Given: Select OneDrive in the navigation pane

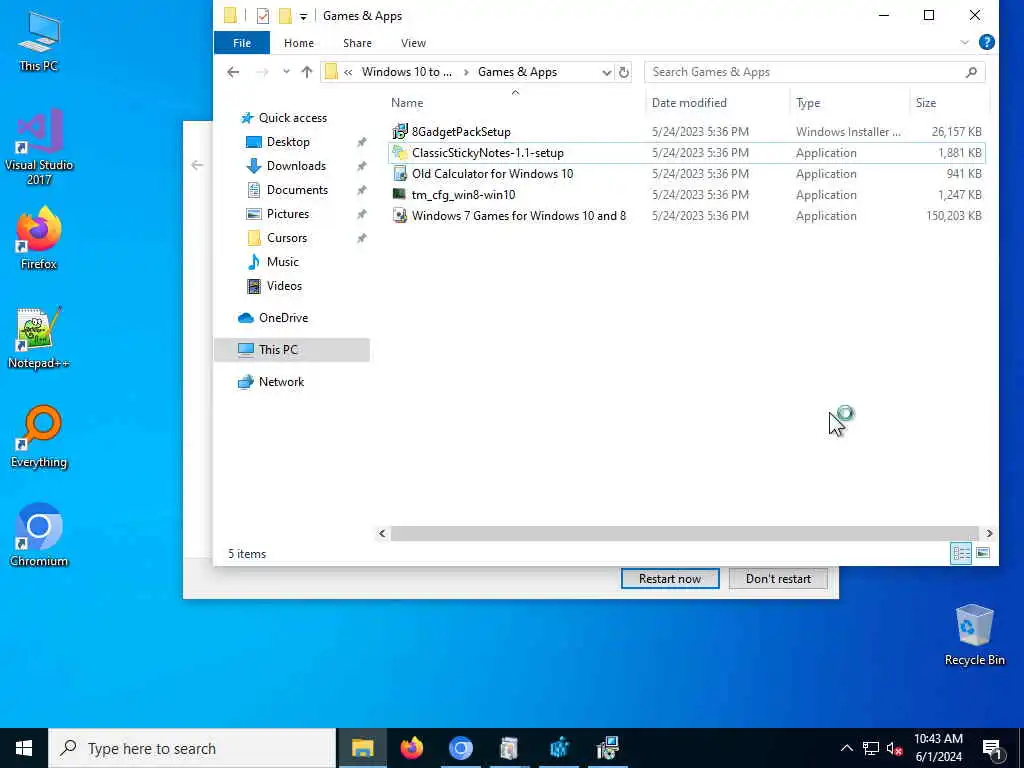Looking at the screenshot, I should coord(283,318).
